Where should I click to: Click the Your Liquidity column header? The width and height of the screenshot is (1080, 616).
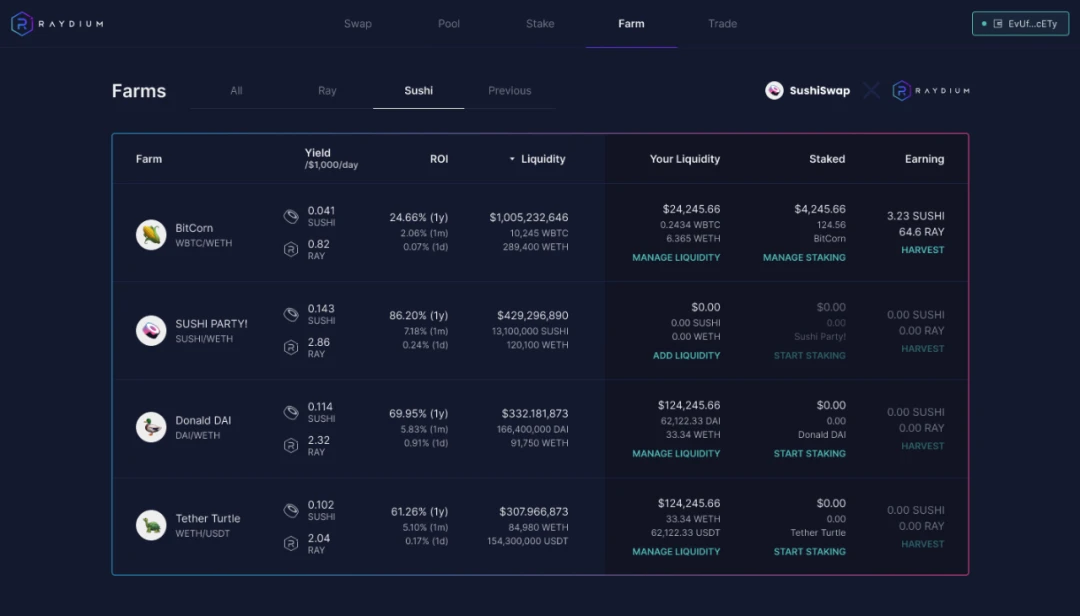tap(685, 159)
